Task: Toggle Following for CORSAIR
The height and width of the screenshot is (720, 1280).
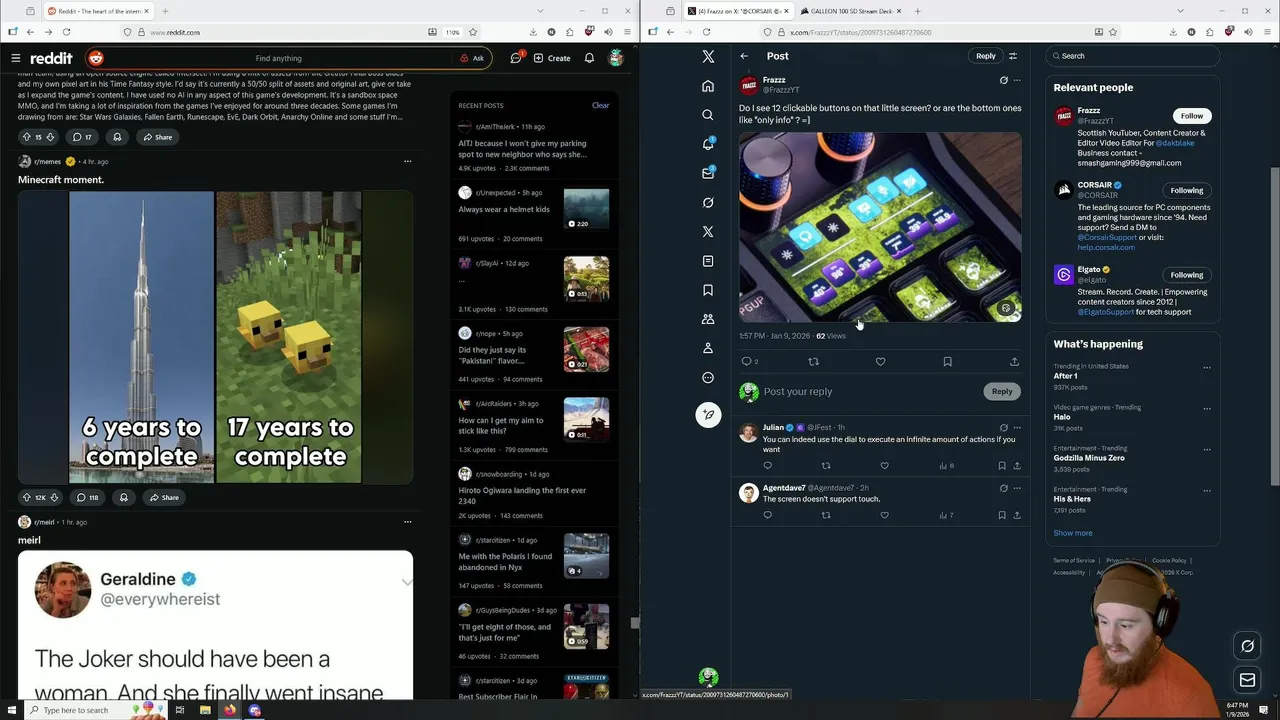Action: pos(1187,190)
